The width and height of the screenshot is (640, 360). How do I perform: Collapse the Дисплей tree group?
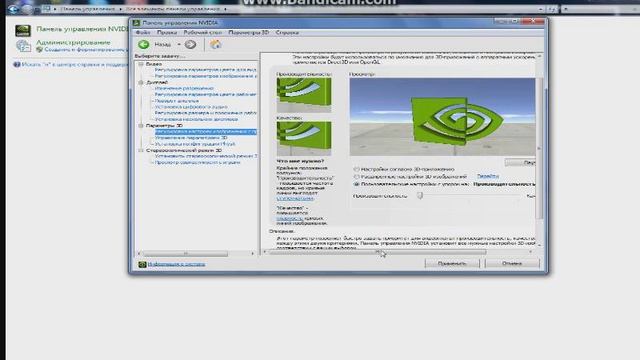pos(141,82)
